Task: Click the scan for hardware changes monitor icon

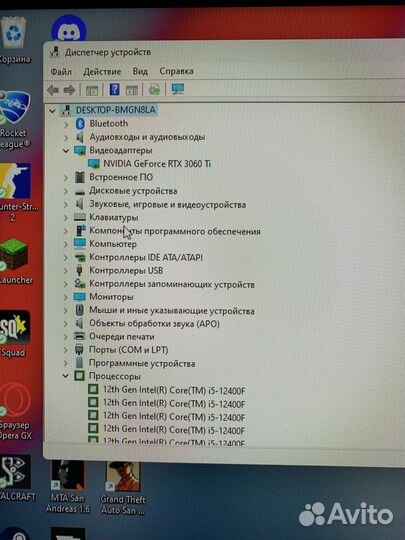Action: pos(178,89)
